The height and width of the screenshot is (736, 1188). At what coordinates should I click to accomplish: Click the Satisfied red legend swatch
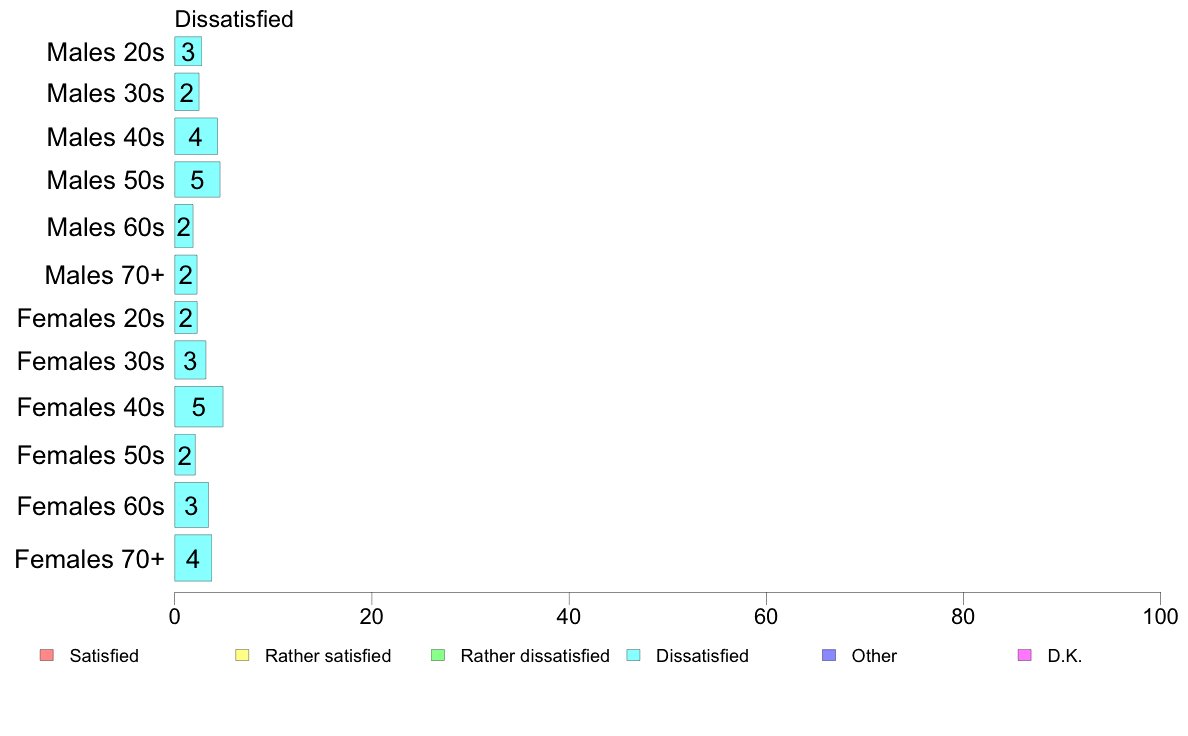click(x=46, y=655)
